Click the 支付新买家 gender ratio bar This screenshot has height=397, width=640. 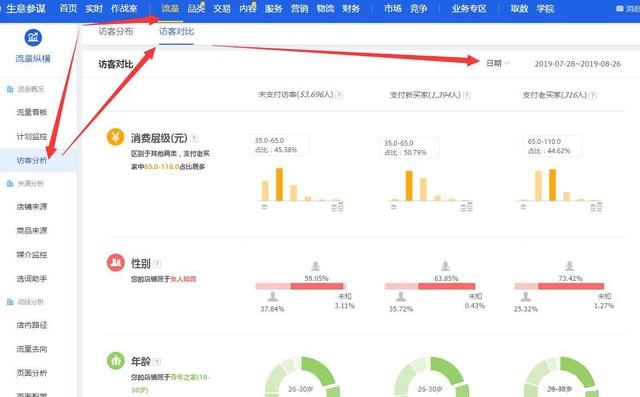[x=430, y=286]
